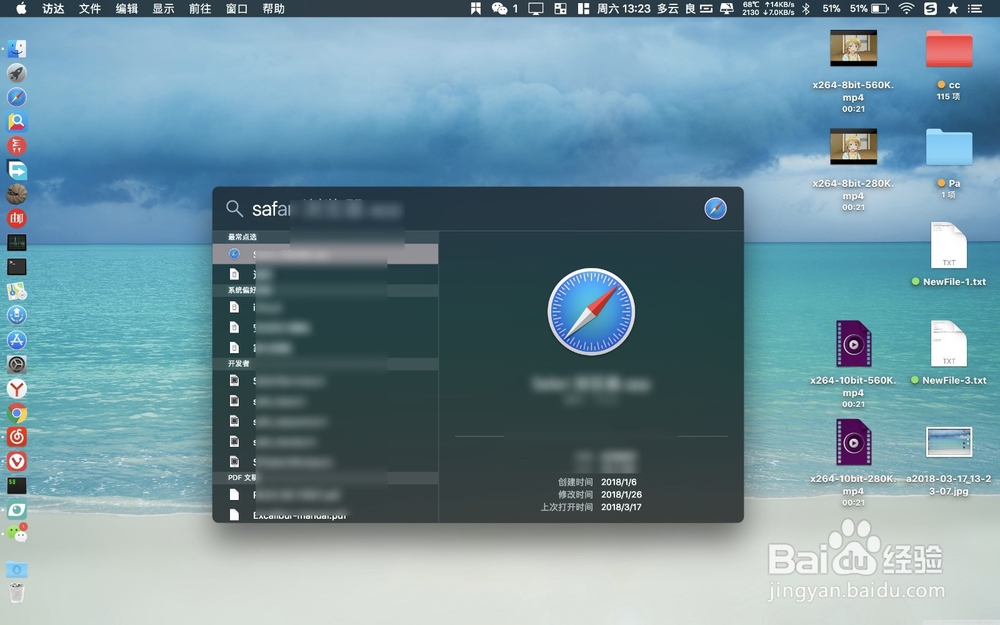
Task: Open WeChat status icon in menu bar
Action: (x=499, y=8)
